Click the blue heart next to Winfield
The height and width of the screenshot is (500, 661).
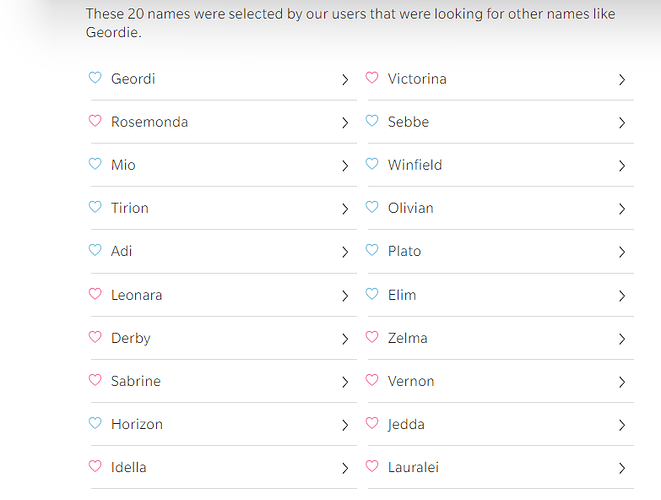[372, 164]
